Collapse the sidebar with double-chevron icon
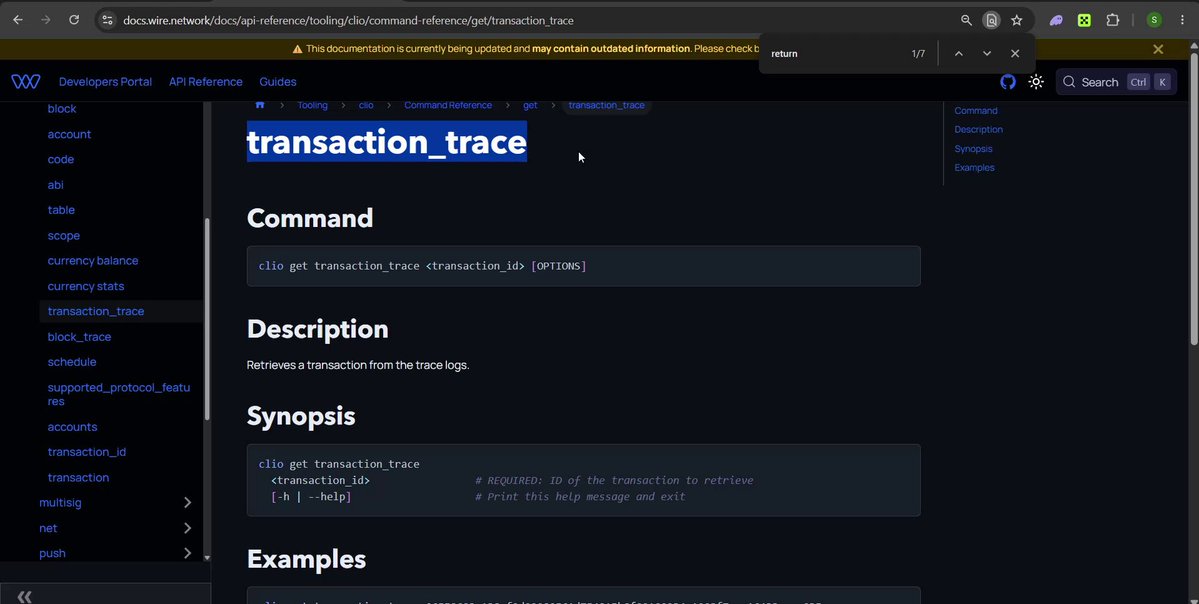This screenshot has width=1199, height=604. (x=24, y=596)
